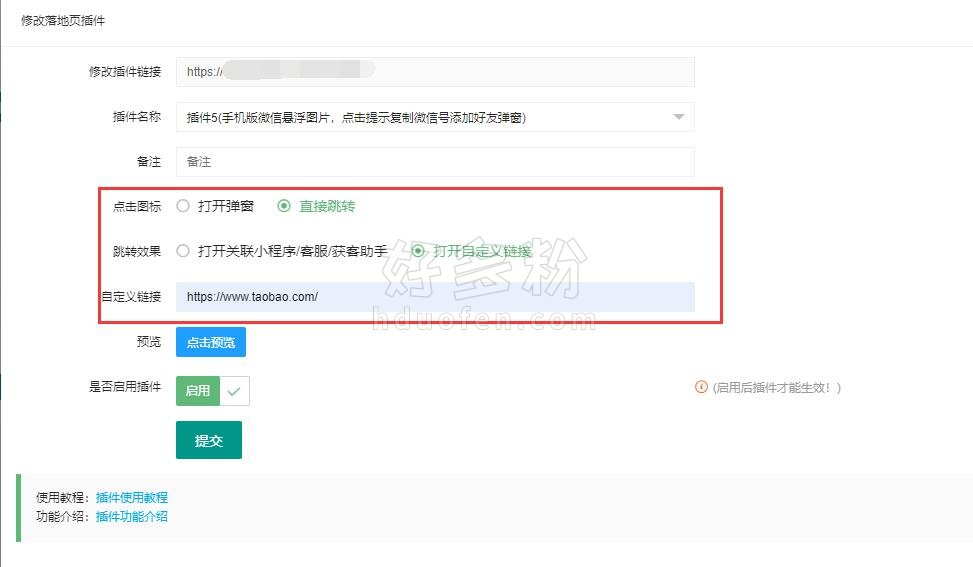Image resolution: width=973 pixels, height=567 pixels.
Task: Focus the 修改插件链接 URL field
Action: tap(435, 72)
